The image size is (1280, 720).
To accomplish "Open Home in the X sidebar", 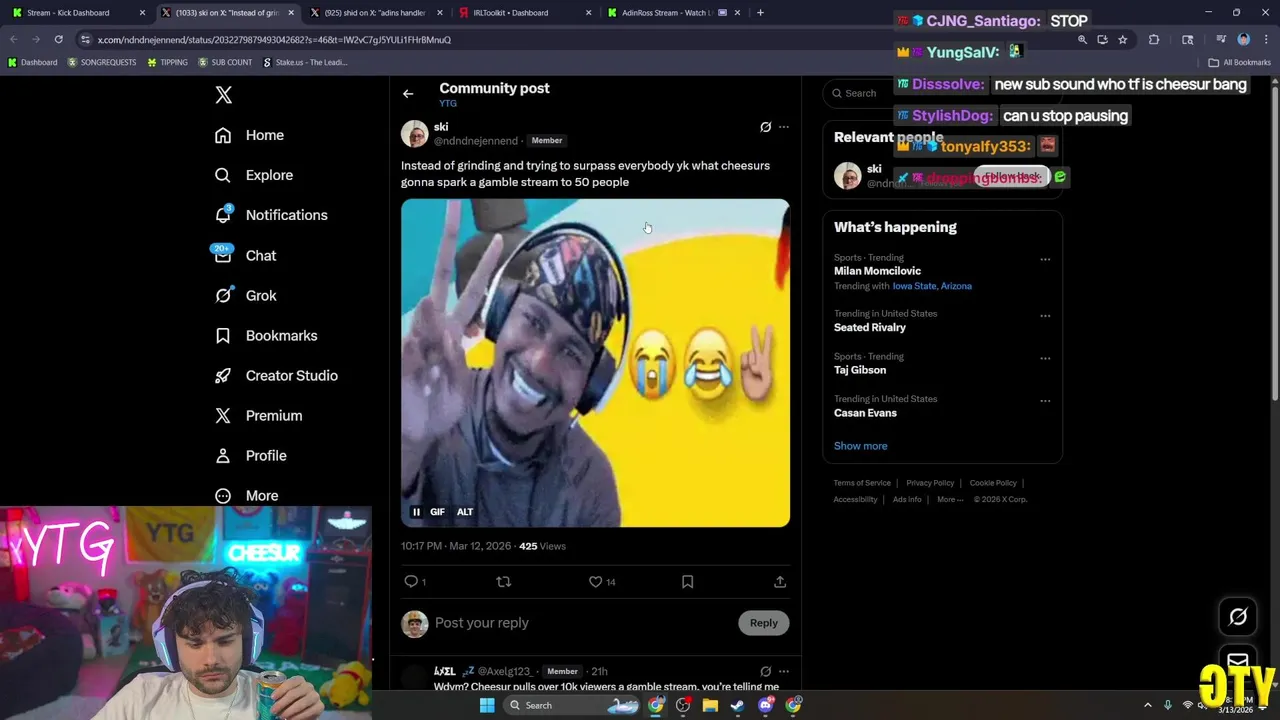I will [250, 135].
